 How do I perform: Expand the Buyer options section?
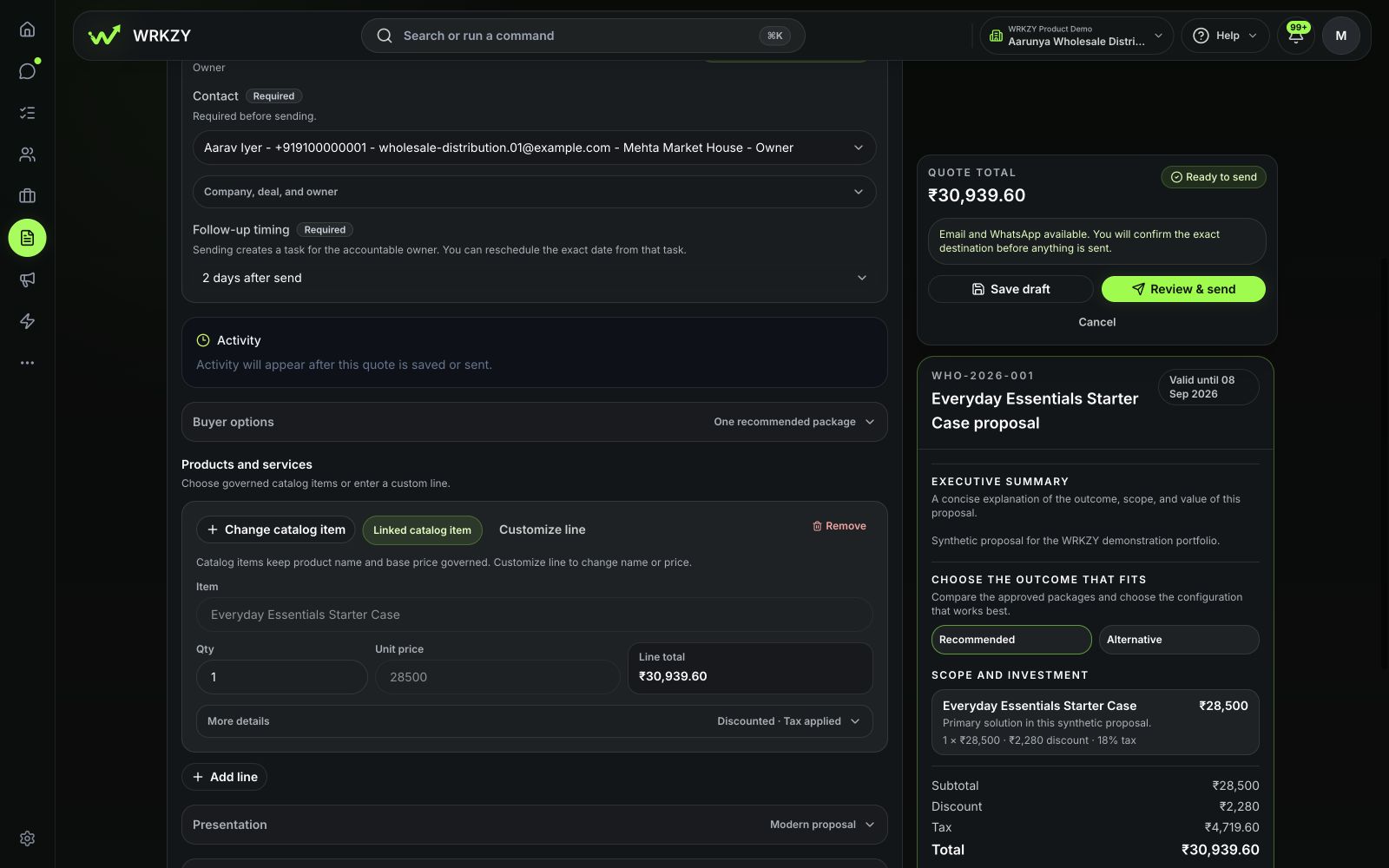click(534, 422)
